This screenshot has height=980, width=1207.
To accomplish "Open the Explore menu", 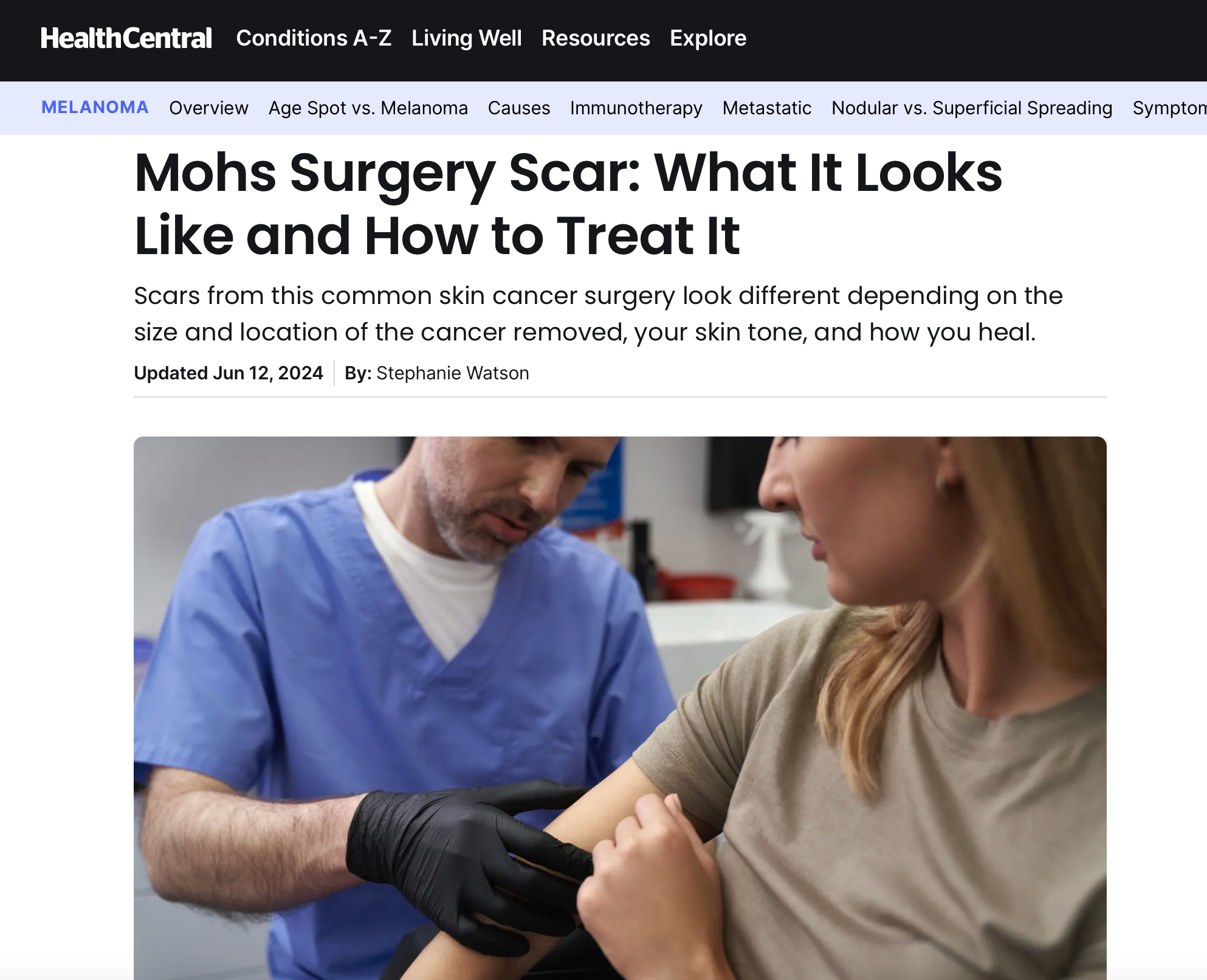I will pos(708,38).
